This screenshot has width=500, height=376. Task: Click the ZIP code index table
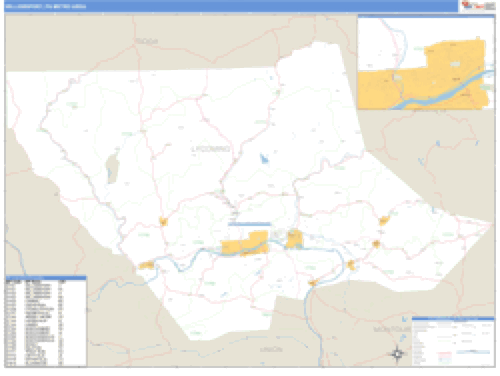click(46, 321)
